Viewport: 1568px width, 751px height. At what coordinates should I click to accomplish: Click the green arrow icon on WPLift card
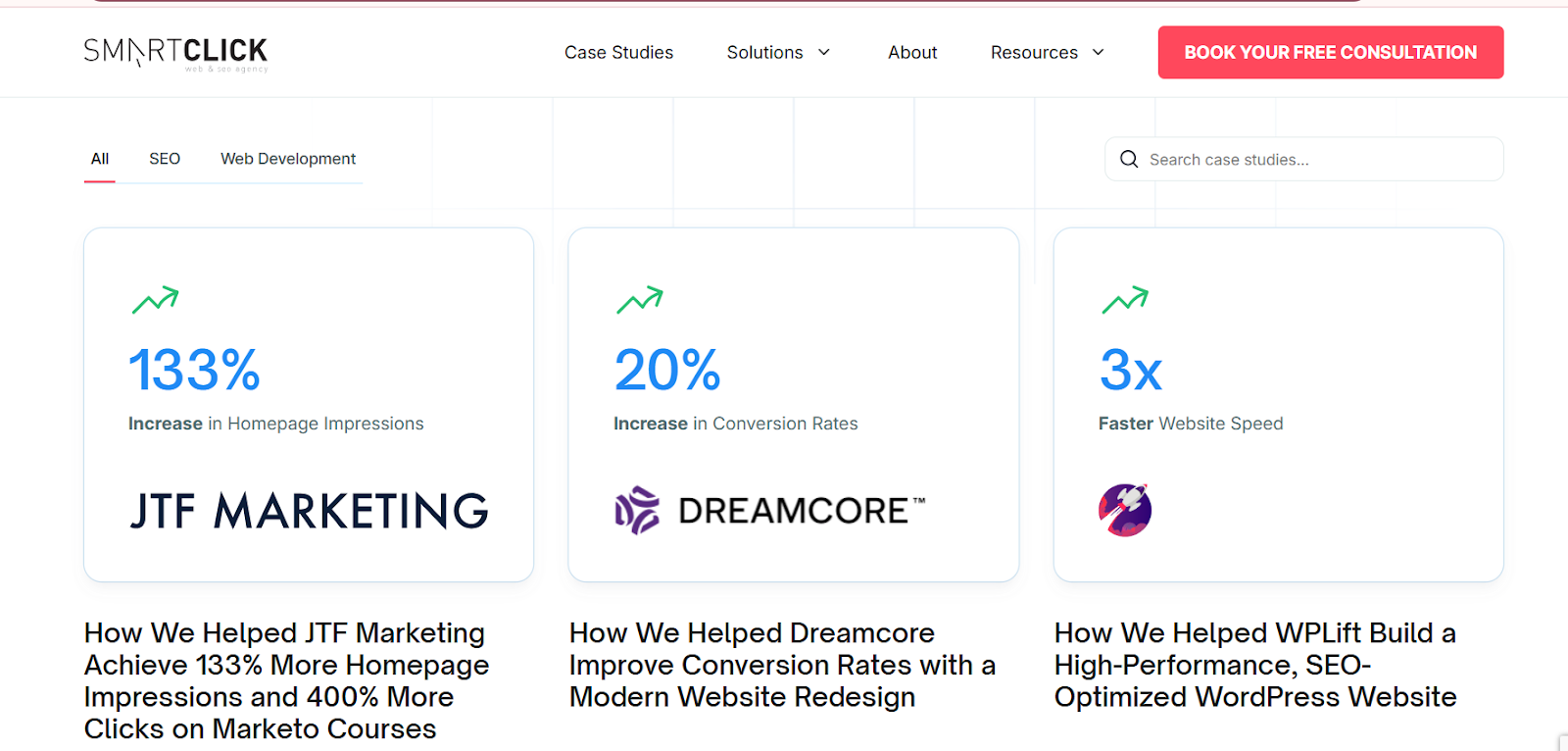[x=1127, y=300]
